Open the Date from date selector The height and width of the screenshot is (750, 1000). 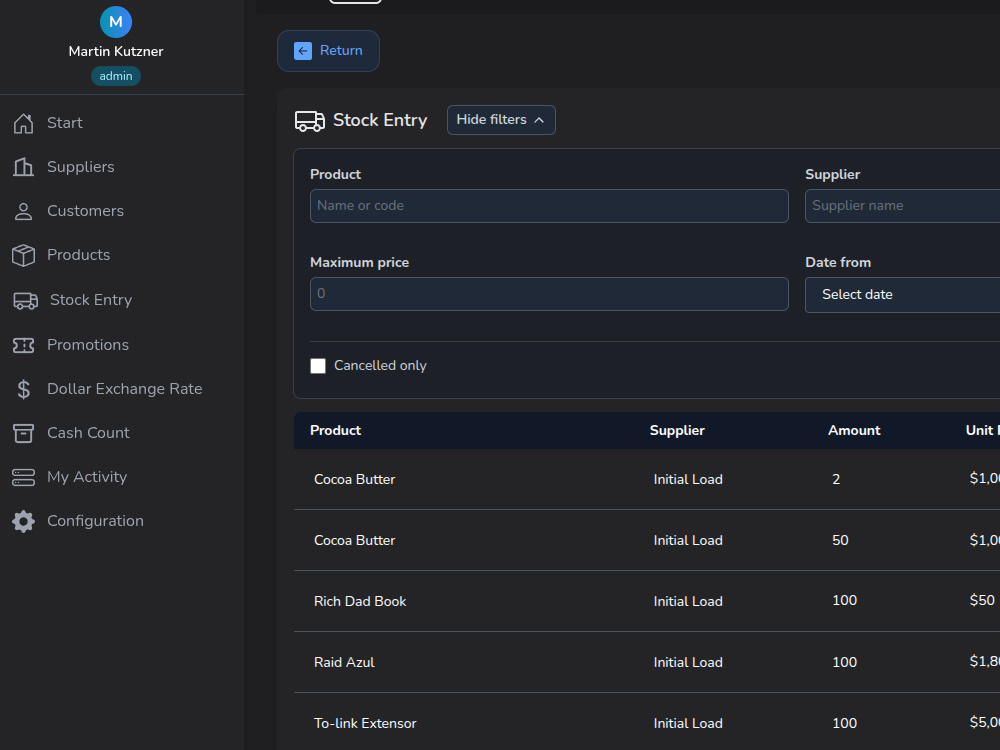902,295
